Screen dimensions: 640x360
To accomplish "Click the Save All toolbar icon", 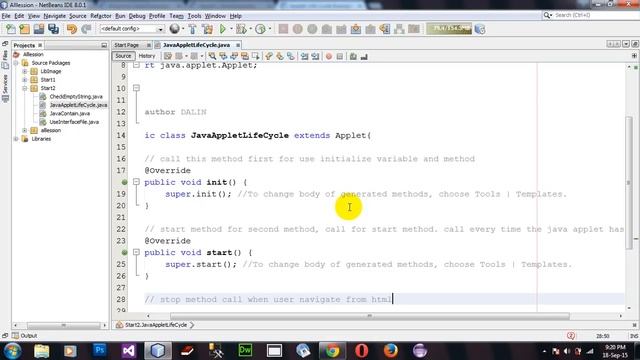I will (53, 29).
